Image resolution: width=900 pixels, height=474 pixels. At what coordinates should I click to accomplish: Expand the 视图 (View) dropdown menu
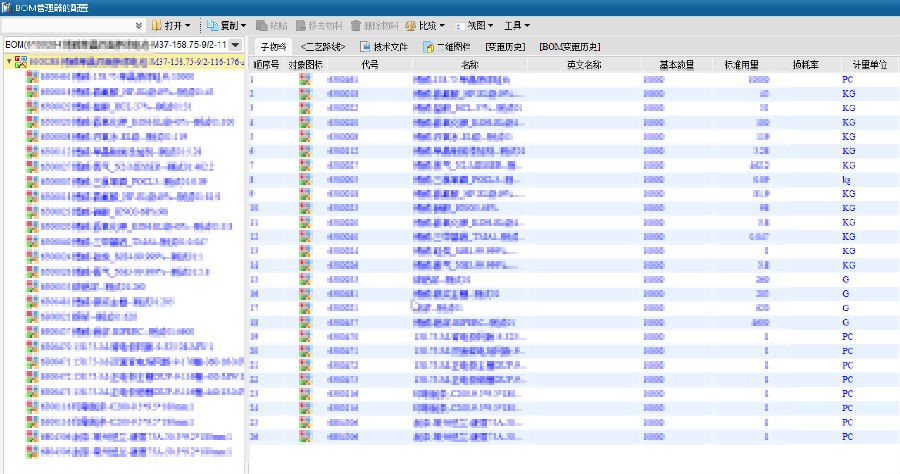(x=475, y=25)
